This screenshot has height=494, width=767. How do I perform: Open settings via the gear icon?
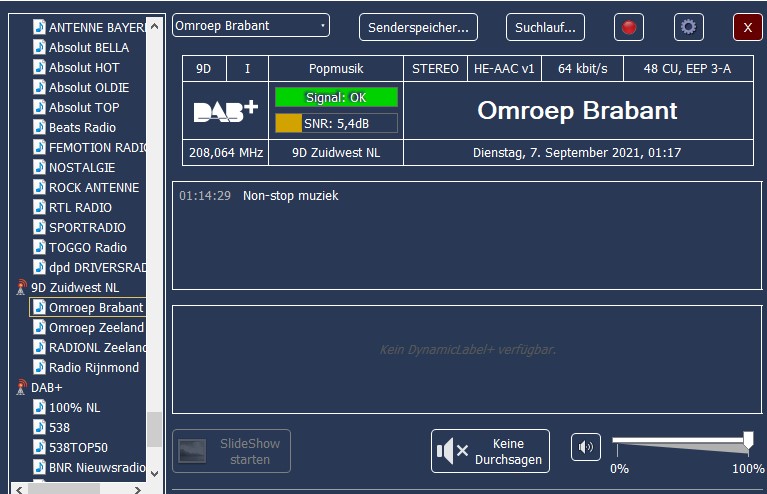[x=688, y=27]
